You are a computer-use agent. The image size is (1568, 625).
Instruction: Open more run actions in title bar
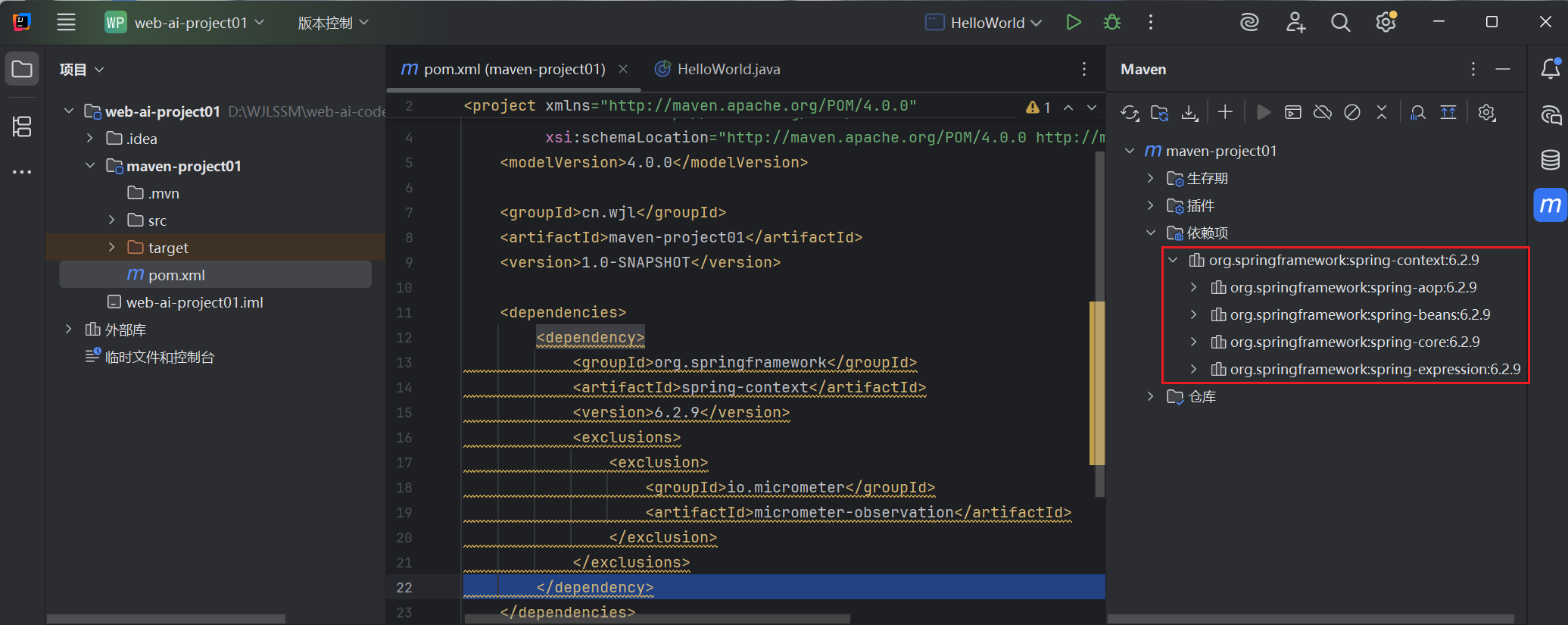pos(1151,23)
